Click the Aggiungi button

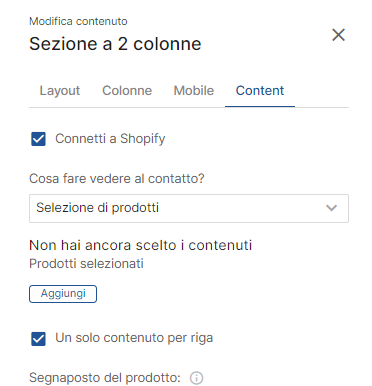tap(63, 294)
